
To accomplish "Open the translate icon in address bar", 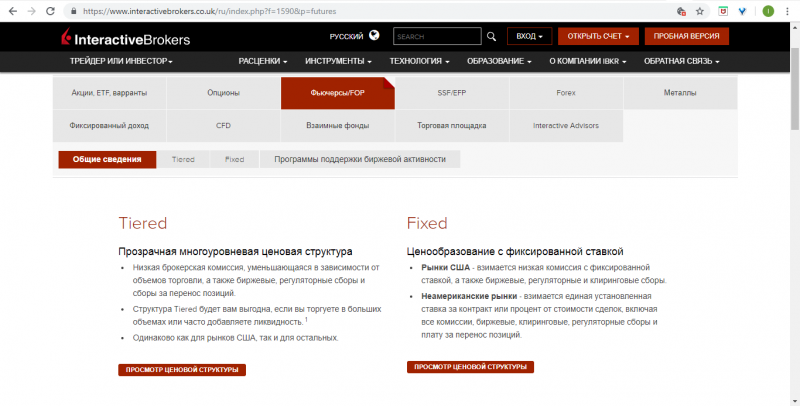I will click(681, 11).
